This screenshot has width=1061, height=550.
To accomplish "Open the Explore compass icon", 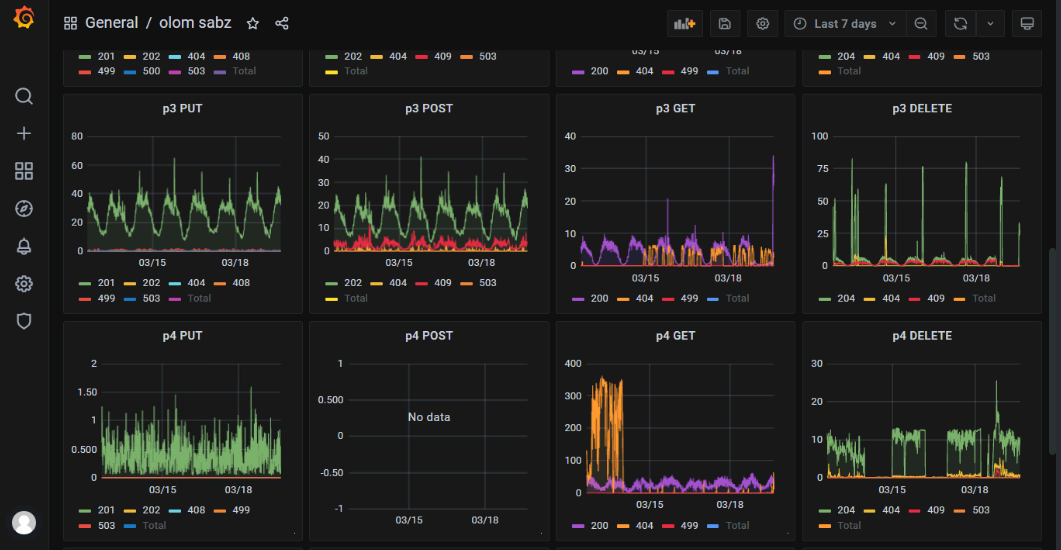I will (x=24, y=209).
